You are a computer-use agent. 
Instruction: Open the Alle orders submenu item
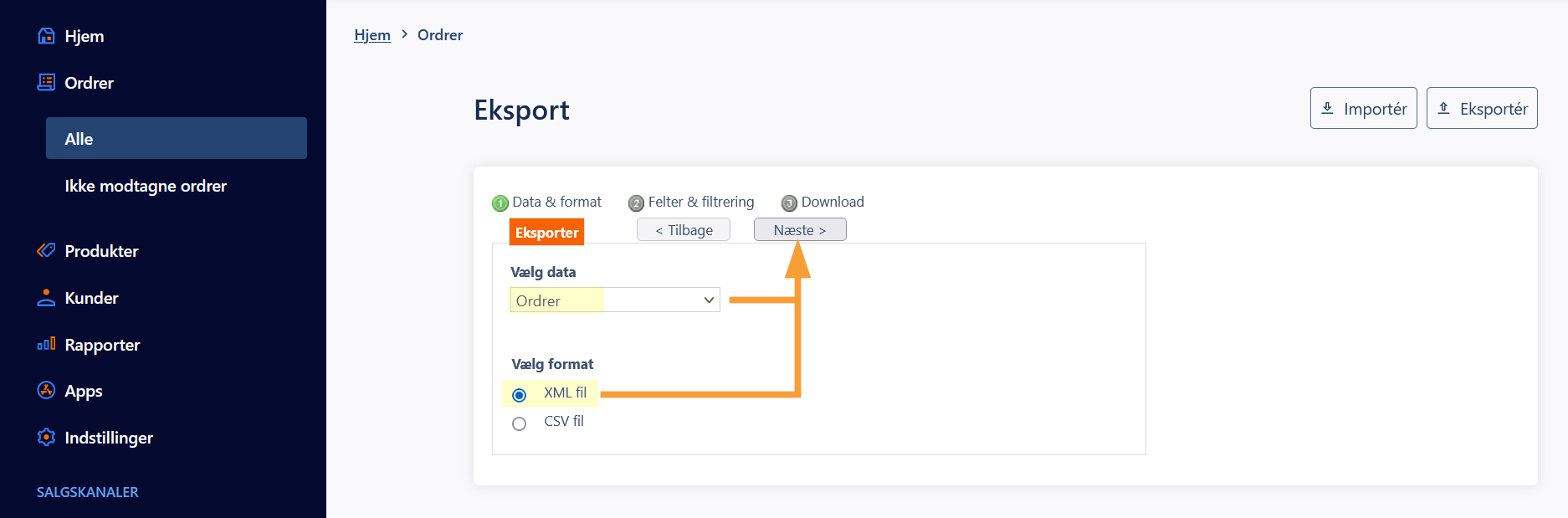[x=177, y=138]
